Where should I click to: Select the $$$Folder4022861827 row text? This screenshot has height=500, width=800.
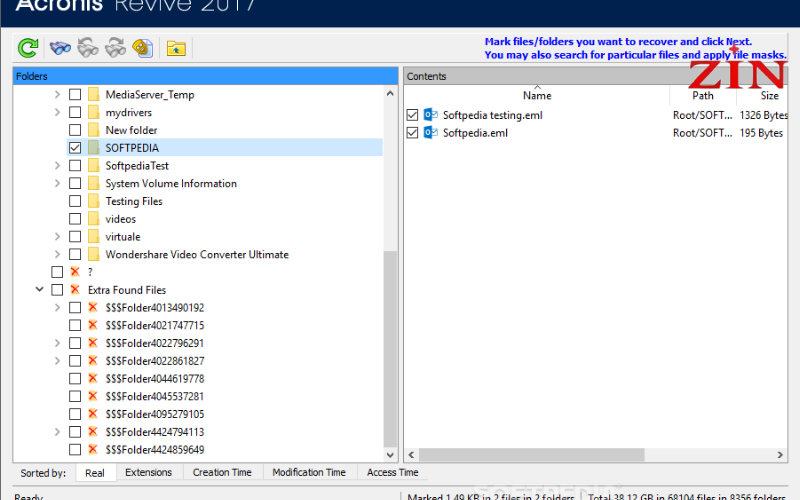point(155,361)
